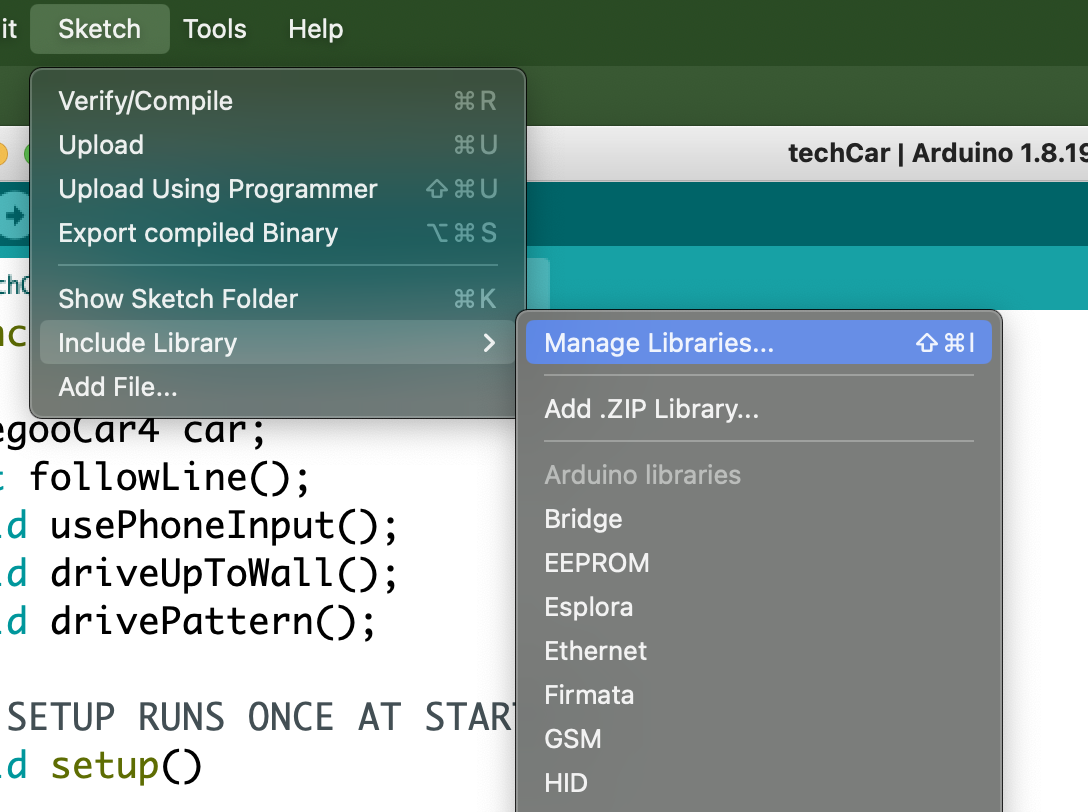Screen dimensions: 1088x812
Task: Include the EEPROM library
Action: (596, 563)
